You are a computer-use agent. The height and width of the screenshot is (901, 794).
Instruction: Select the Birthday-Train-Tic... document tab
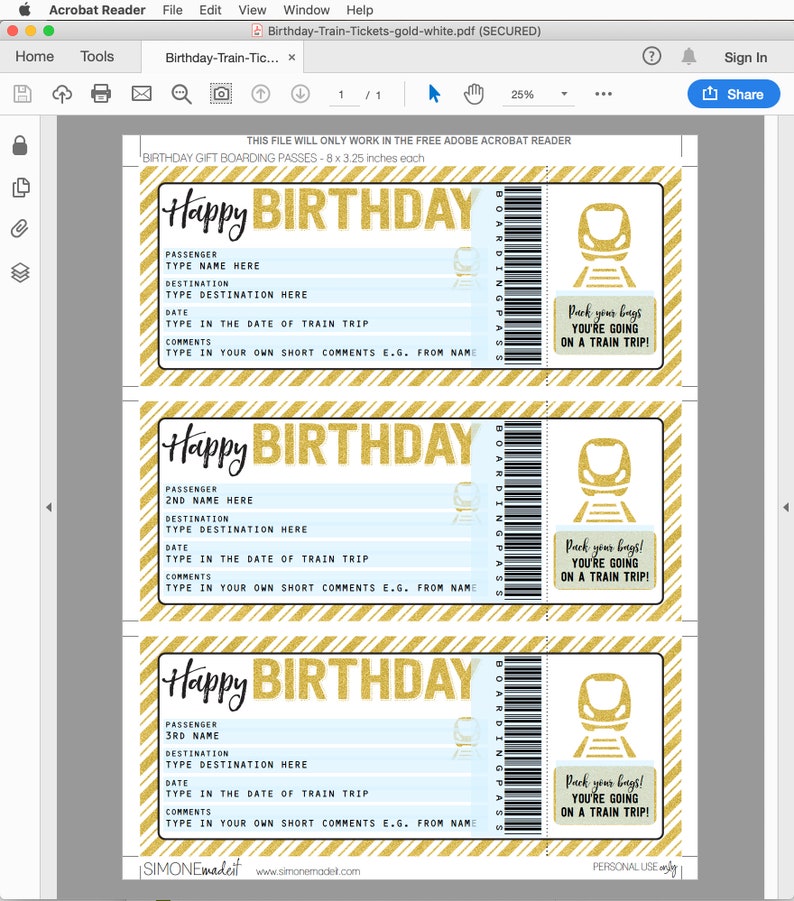[x=222, y=57]
